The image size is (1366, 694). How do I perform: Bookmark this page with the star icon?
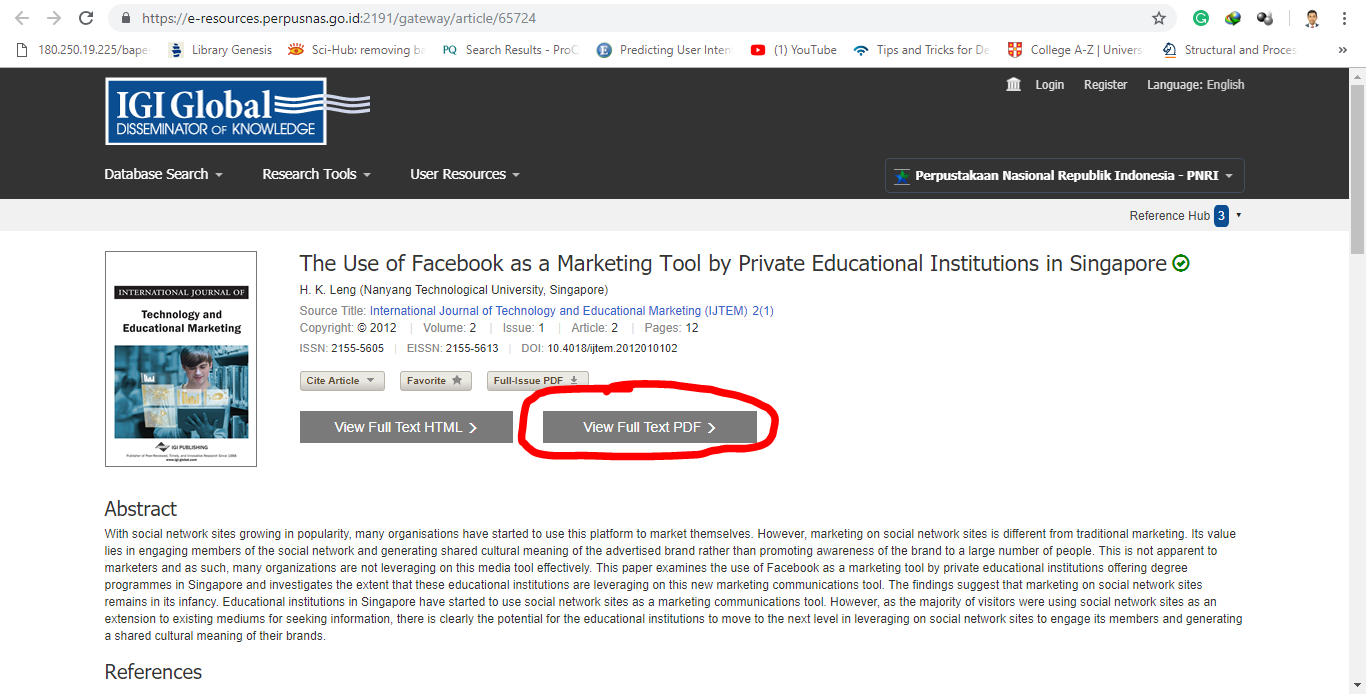(x=1159, y=18)
